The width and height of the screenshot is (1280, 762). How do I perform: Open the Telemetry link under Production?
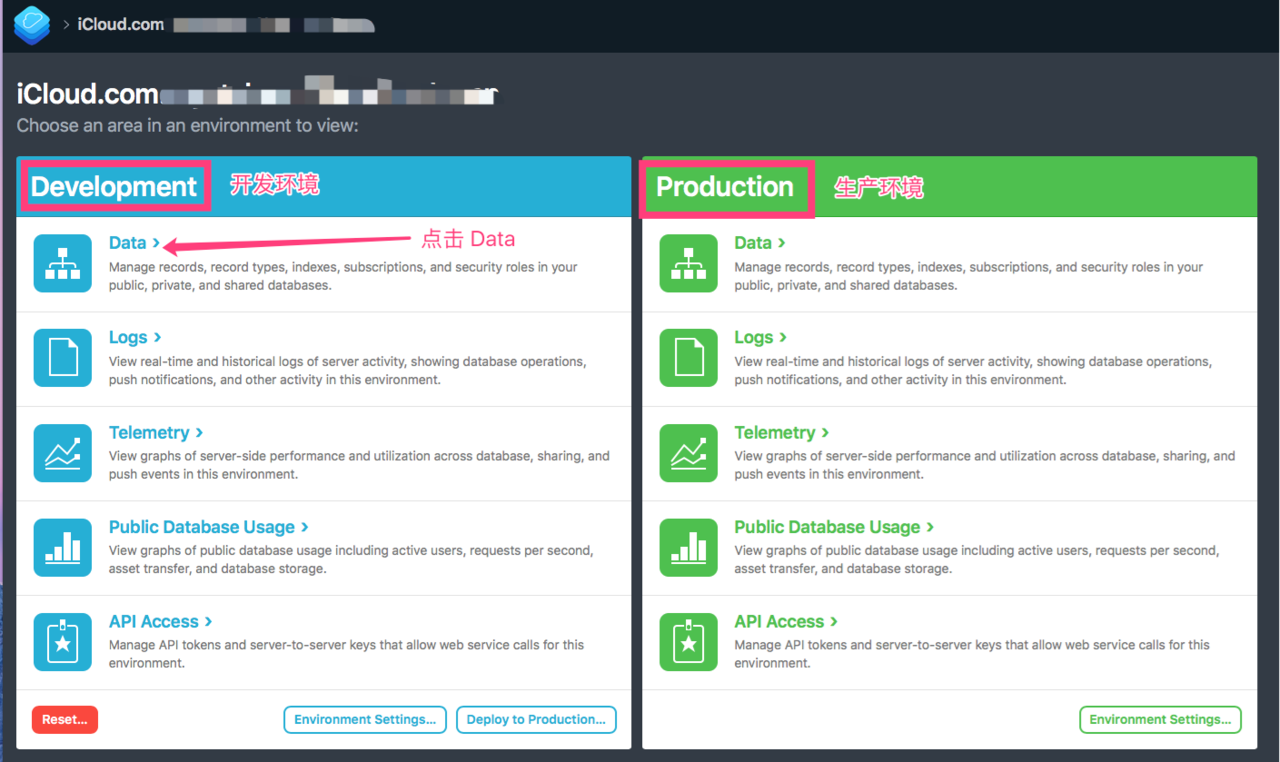(x=782, y=432)
